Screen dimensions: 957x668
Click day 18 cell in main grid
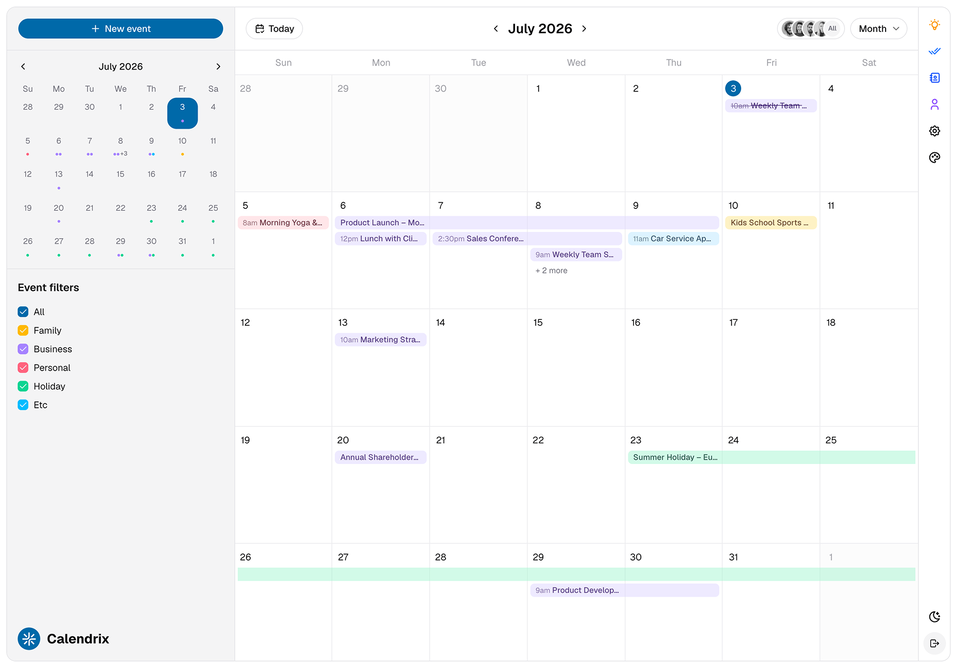(869, 368)
